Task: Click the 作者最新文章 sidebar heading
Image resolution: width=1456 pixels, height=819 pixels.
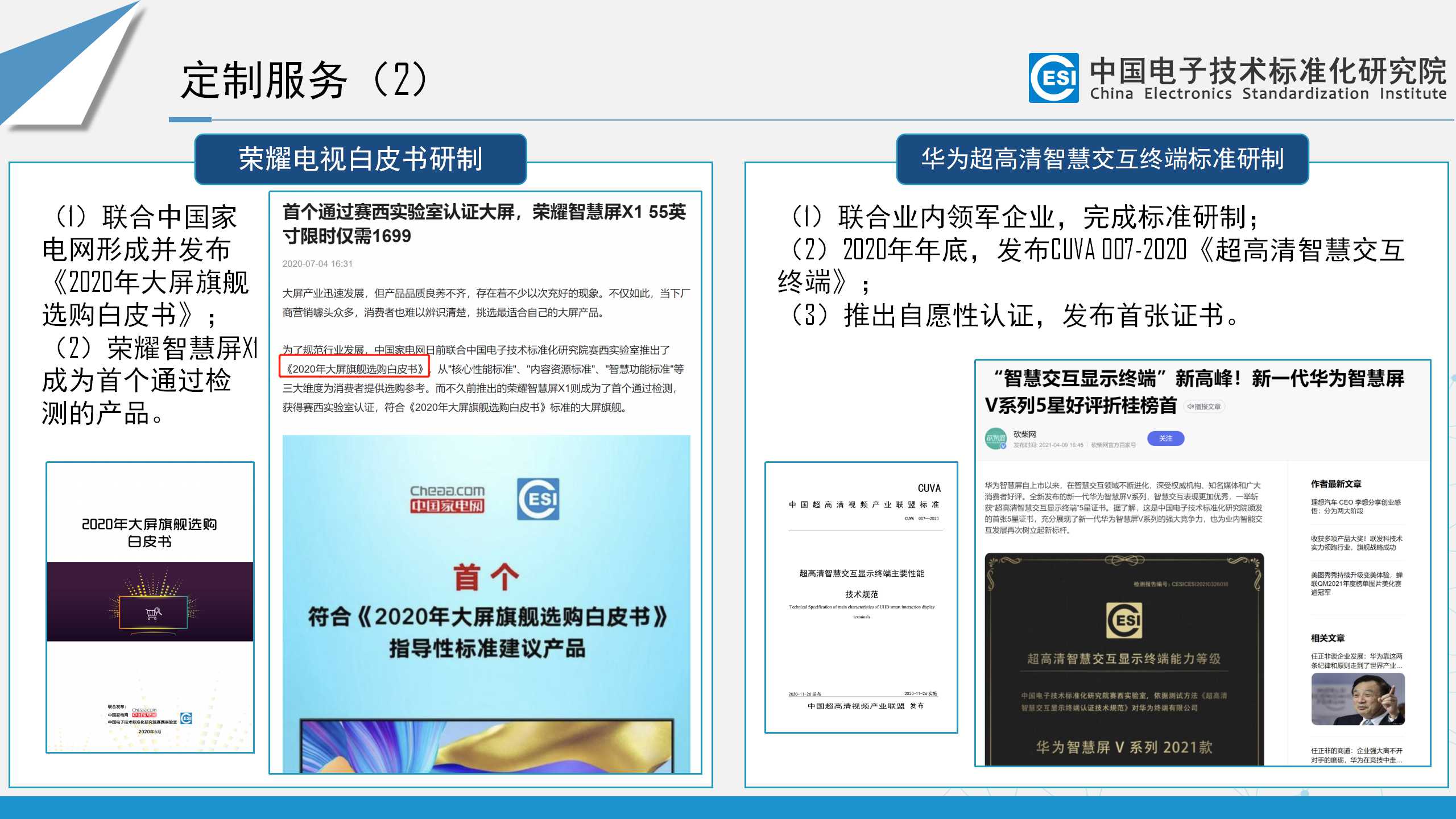Action: (1336, 483)
